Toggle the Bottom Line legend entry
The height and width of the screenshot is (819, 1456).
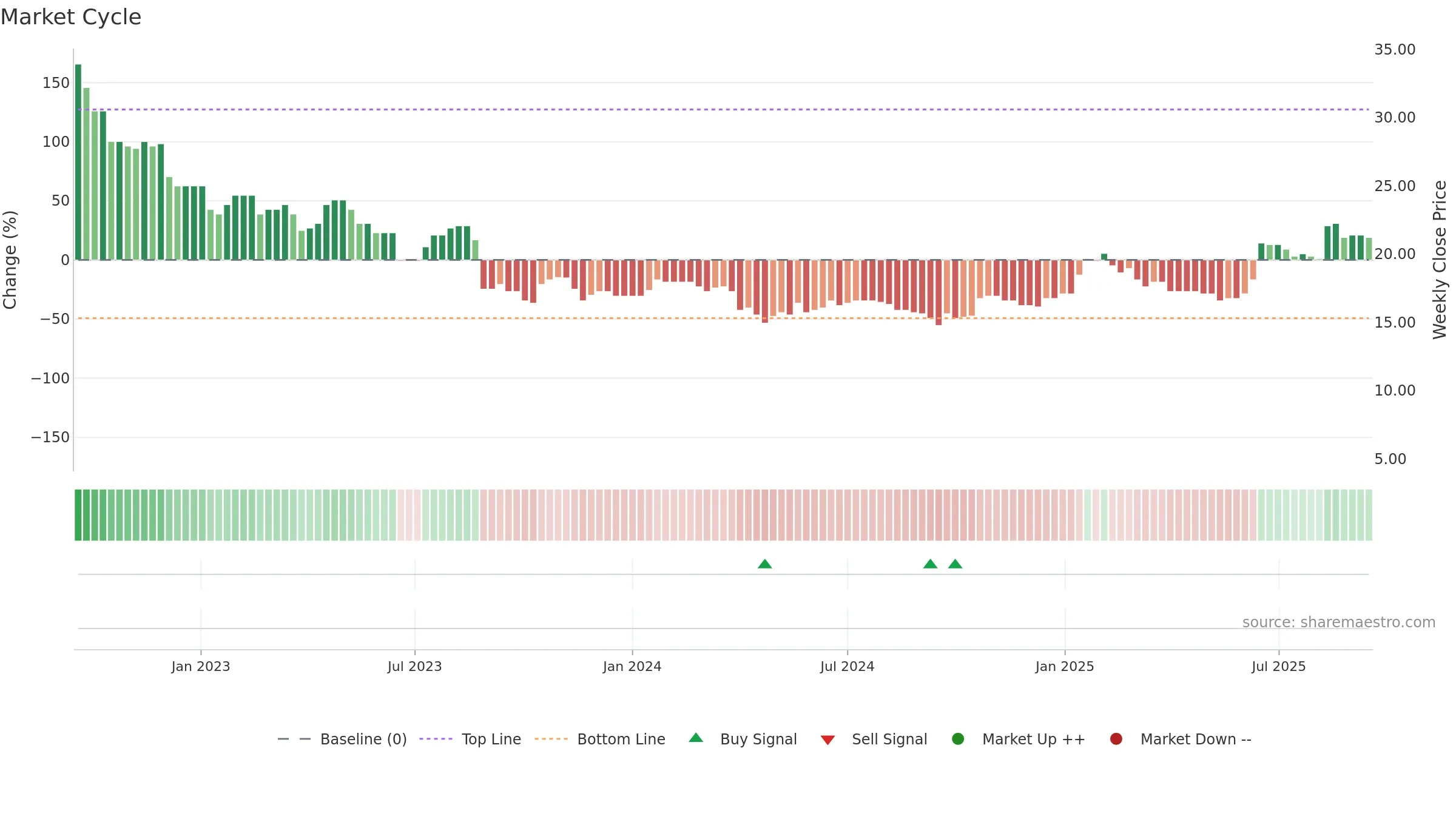(x=600, y=739)
